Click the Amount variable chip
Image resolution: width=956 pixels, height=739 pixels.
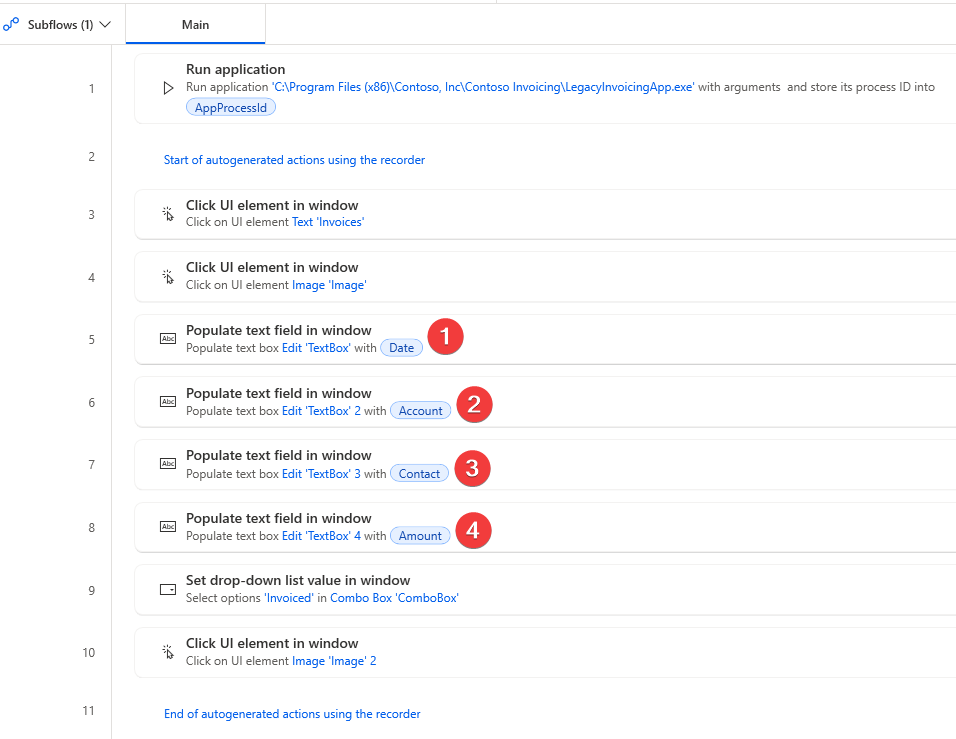click(x=420, y=536)
